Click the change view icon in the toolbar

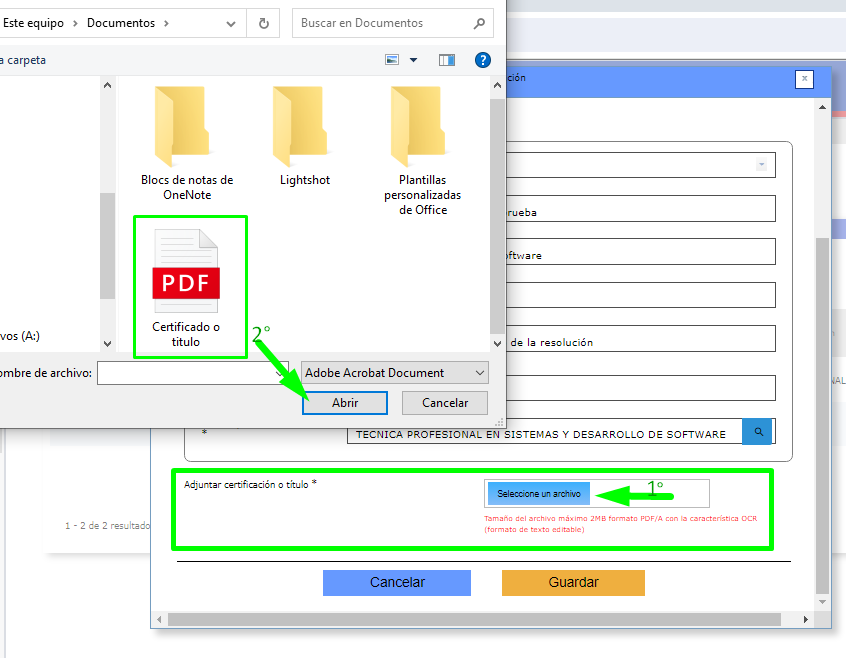(x=393, y=60)
